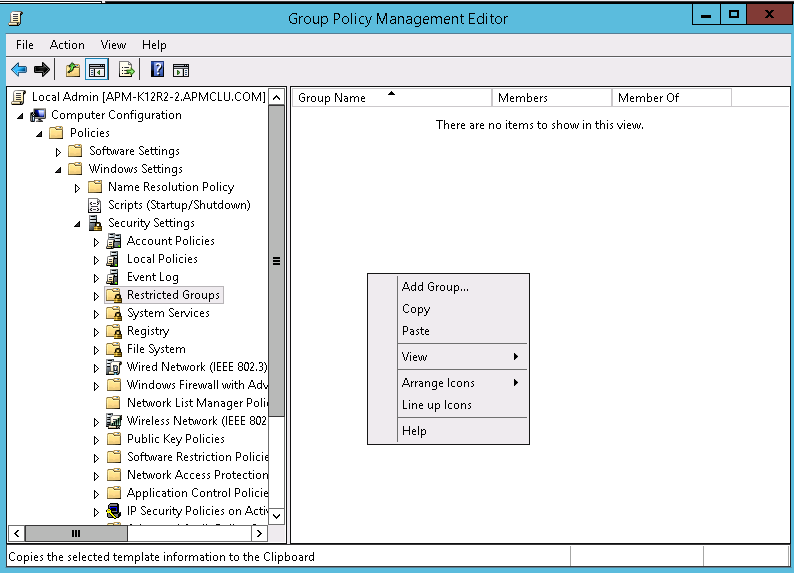794x573 pixels.
Task: Choose Add Group... from context menu
Action: pyautogui.click(x=435, y=287)
